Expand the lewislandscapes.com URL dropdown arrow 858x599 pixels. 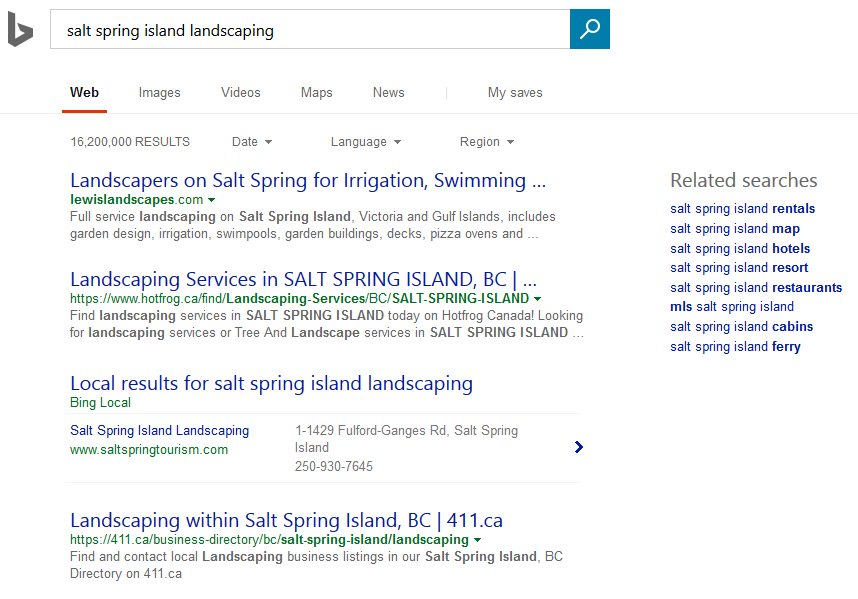(x=211, y=200)
